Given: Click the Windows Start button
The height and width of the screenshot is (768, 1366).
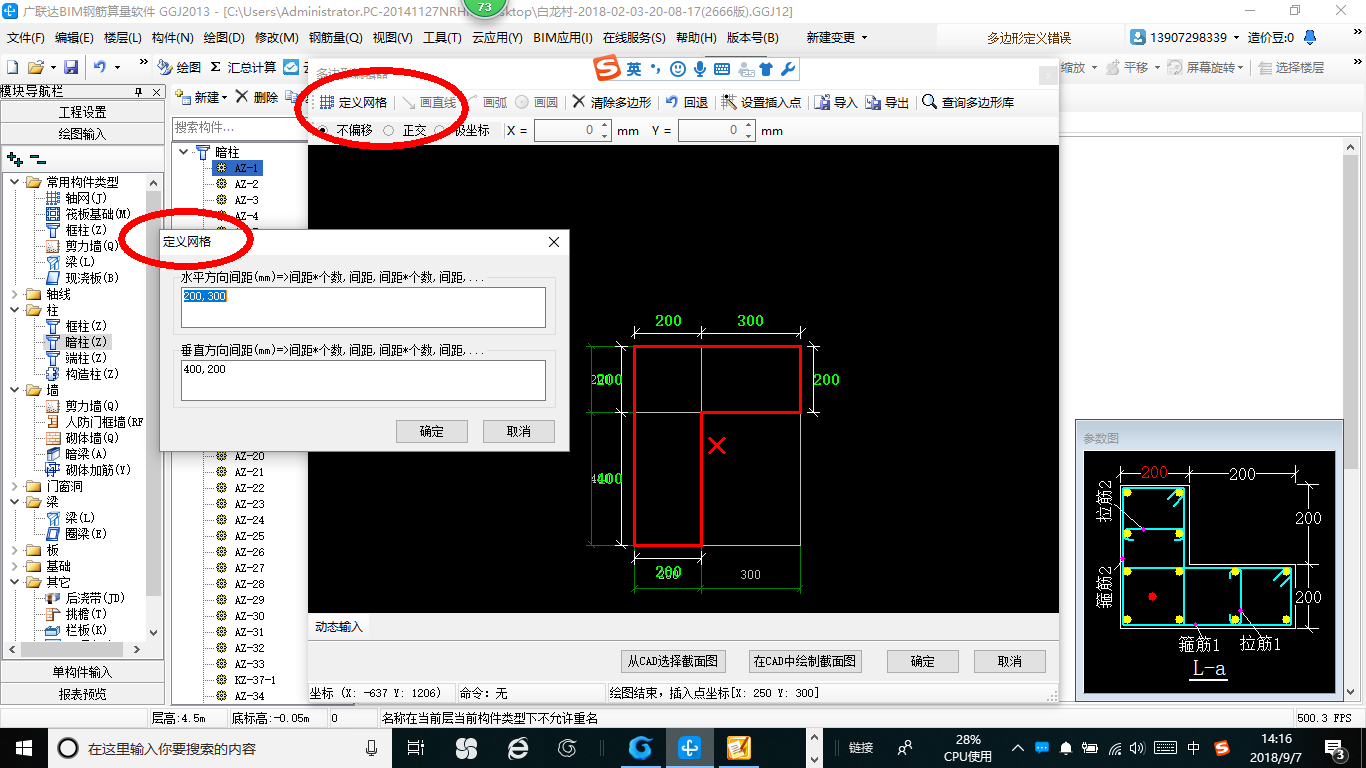Looking at the screenshot, I should 23,747.
